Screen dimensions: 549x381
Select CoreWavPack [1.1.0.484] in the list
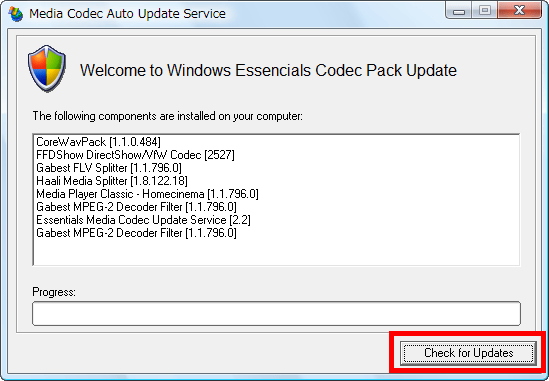pos(98,142)
